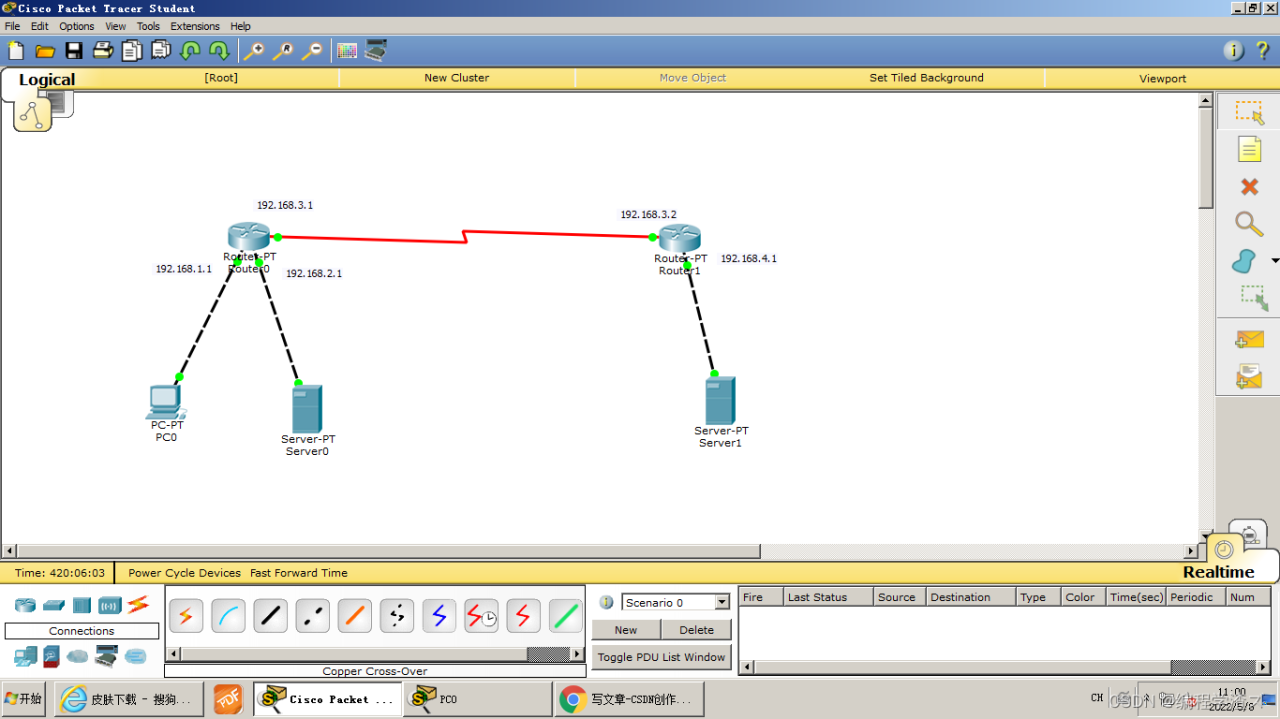Open the Custom Devices Dialog icon

pyautogui.click(x=376, y=50)
